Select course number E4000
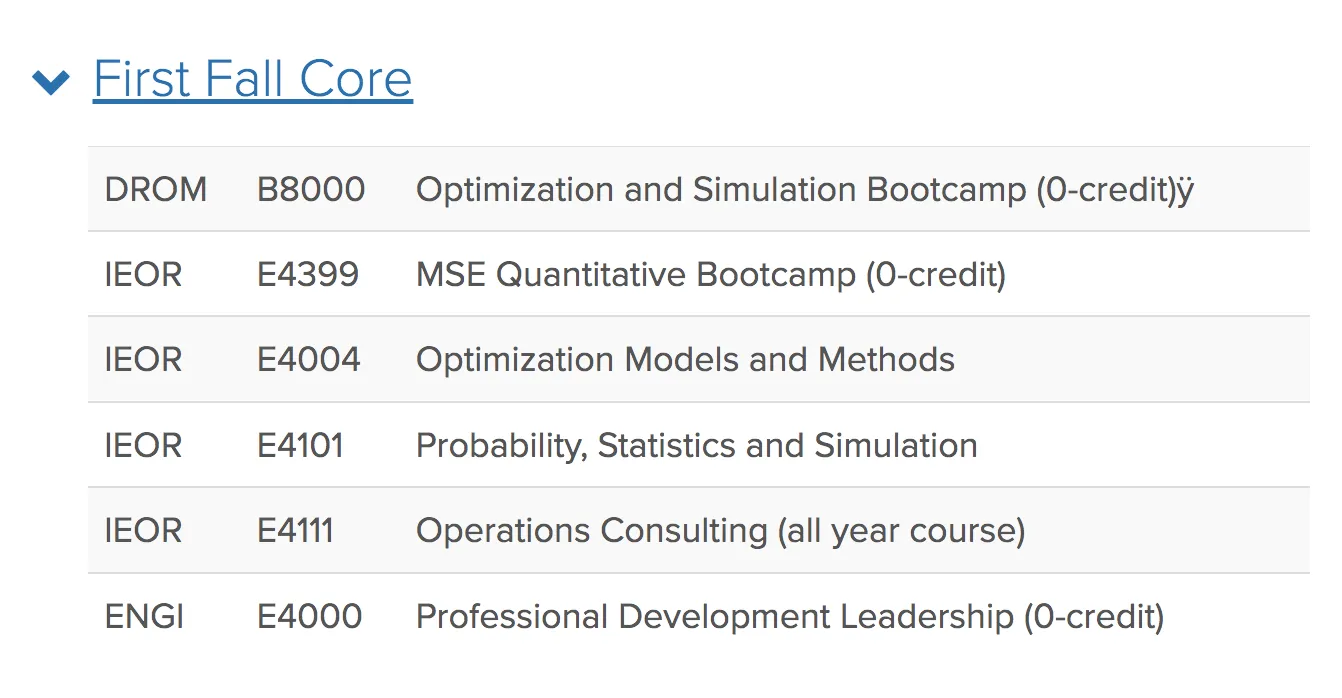The height and width of the screenshot is (698, 1342). click(x=310, y=616)
